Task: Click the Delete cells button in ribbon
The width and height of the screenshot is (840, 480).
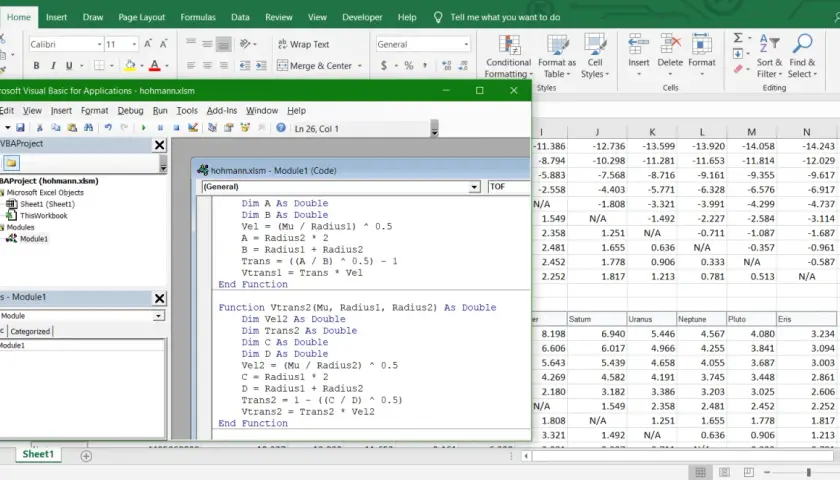Action: point(670,55)
